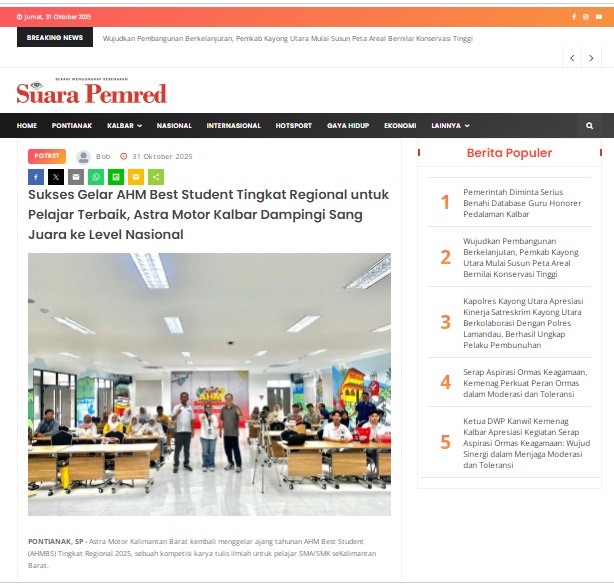Click the POTRET category tag

click(47, 156)
